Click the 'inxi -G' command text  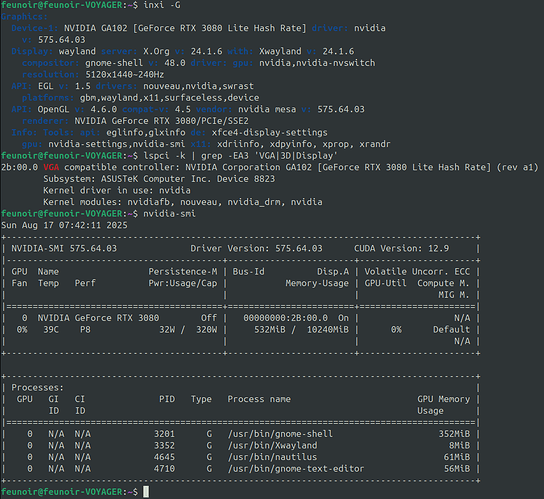click(162, 5)
